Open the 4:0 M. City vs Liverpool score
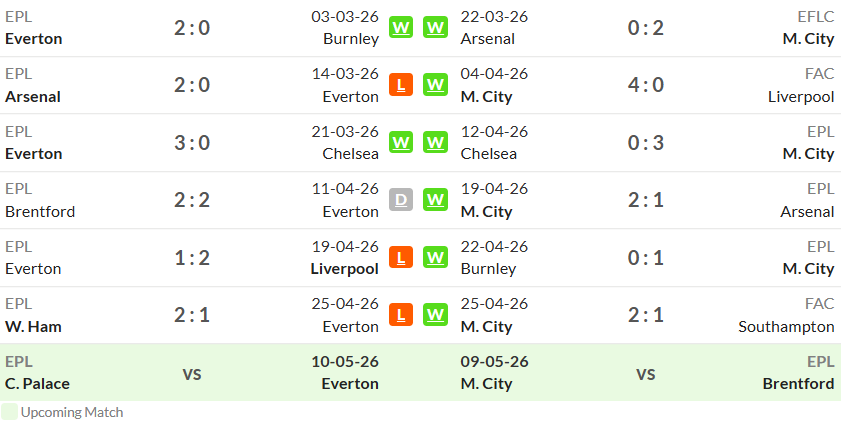Viewport: 842px width, 427px height. click(x=645, y=85)
